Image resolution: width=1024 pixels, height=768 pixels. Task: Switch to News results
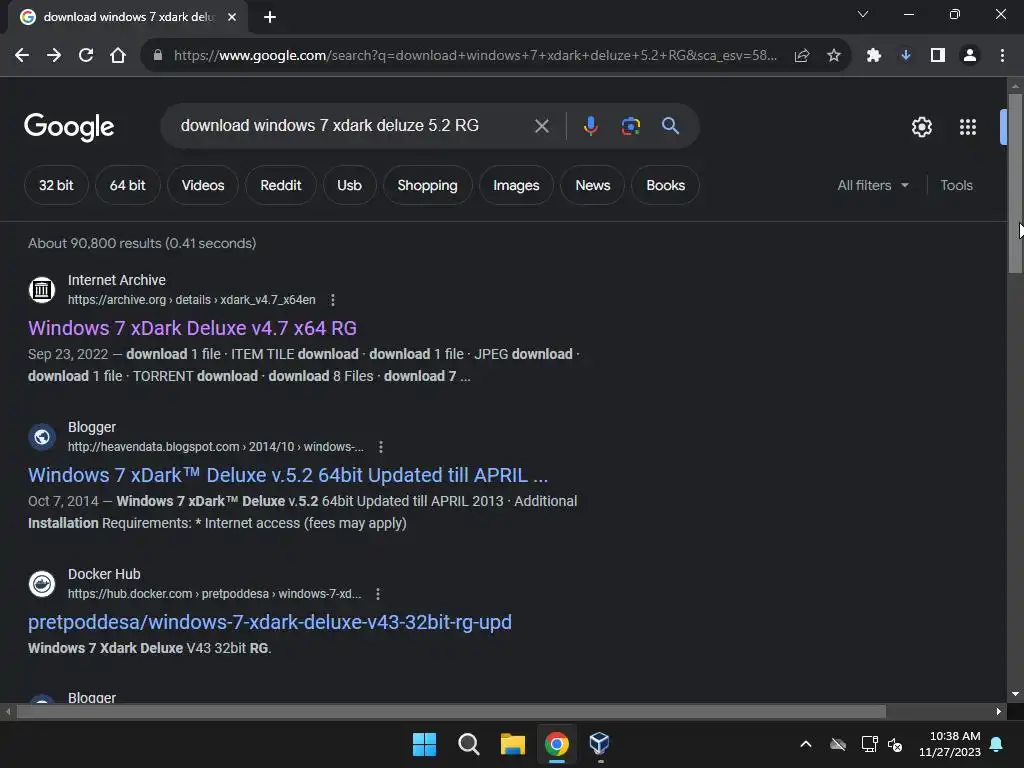pyautogui.click(x=593, y=185)
